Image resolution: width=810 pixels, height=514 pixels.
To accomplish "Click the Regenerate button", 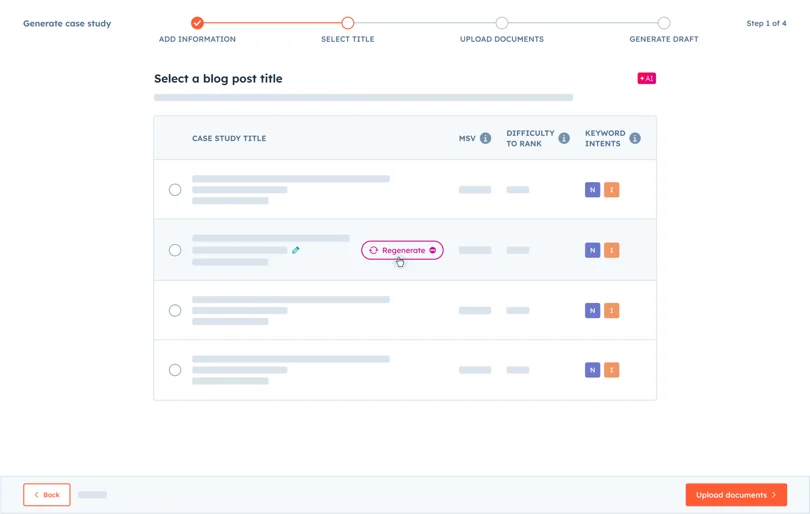I will coord(402,250).
